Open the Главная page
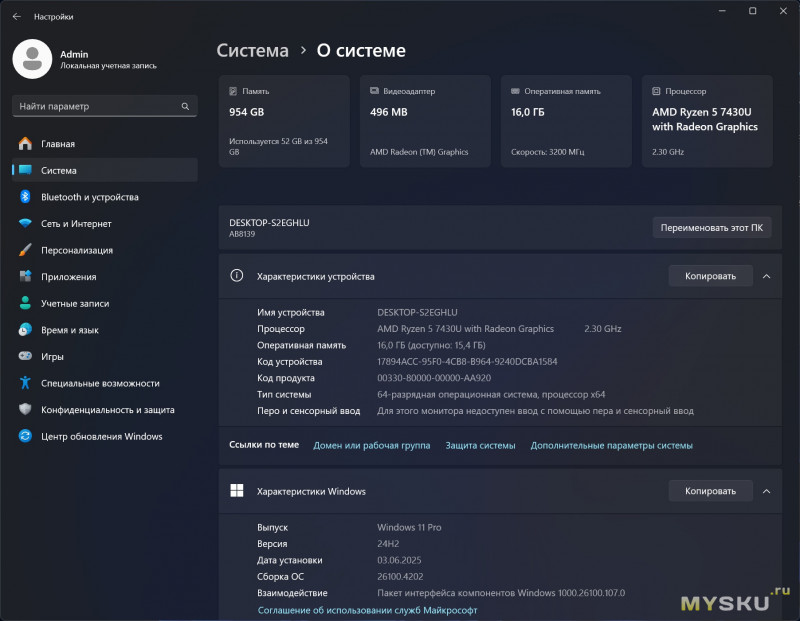Screen dimensions: 800x621 coord(105,144)
